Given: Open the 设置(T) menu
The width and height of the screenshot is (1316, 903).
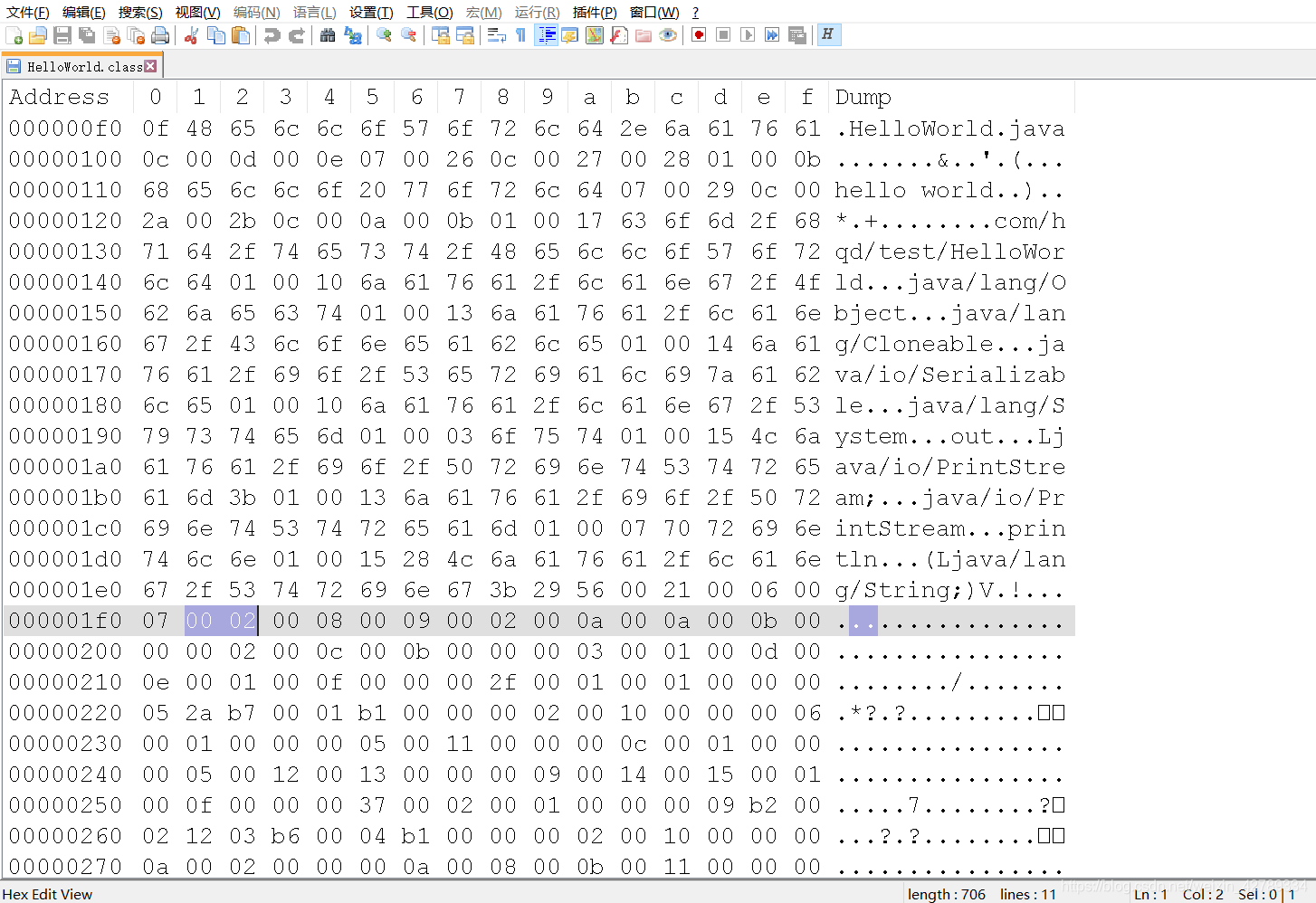Looking at the screenshot, I should [371, 12].
